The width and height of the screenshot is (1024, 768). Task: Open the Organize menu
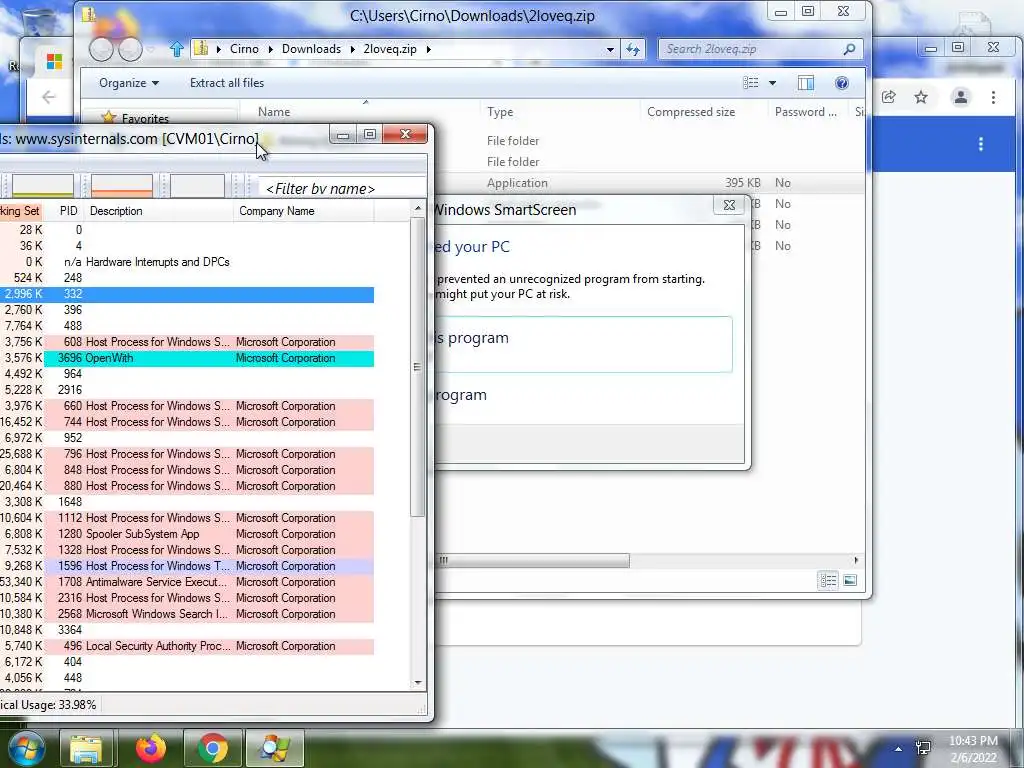coord(129,83)
